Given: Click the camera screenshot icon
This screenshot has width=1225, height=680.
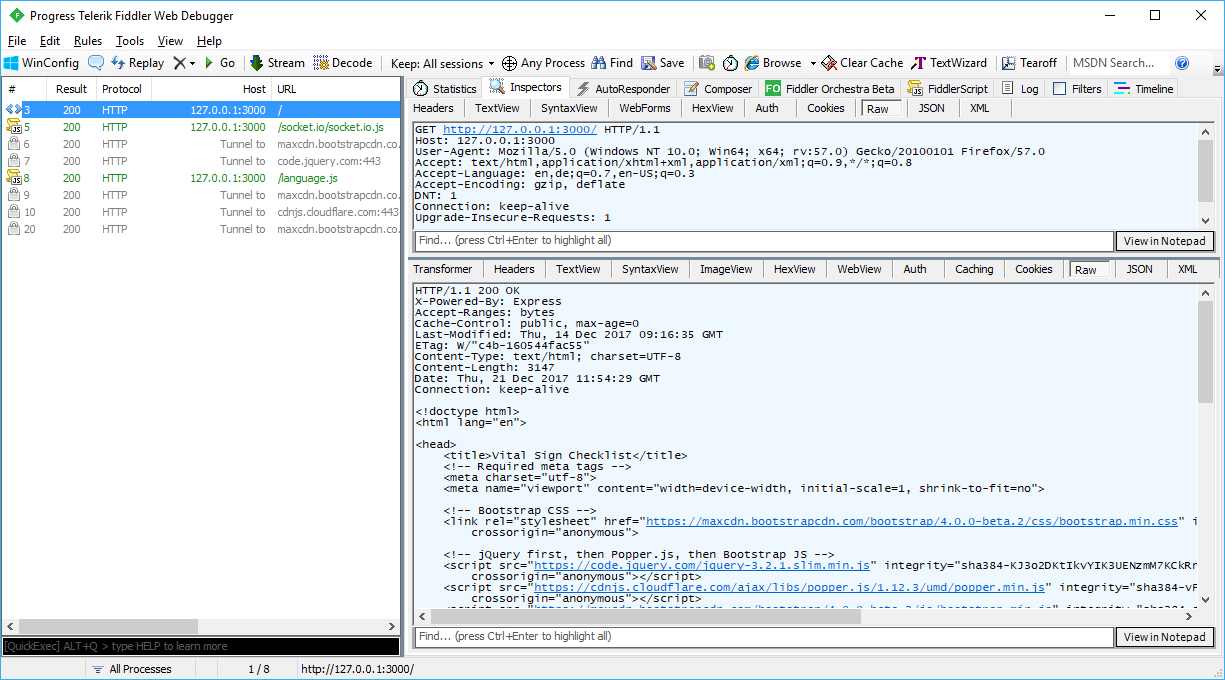Looking at the screenshot, I should coord(707,63).
